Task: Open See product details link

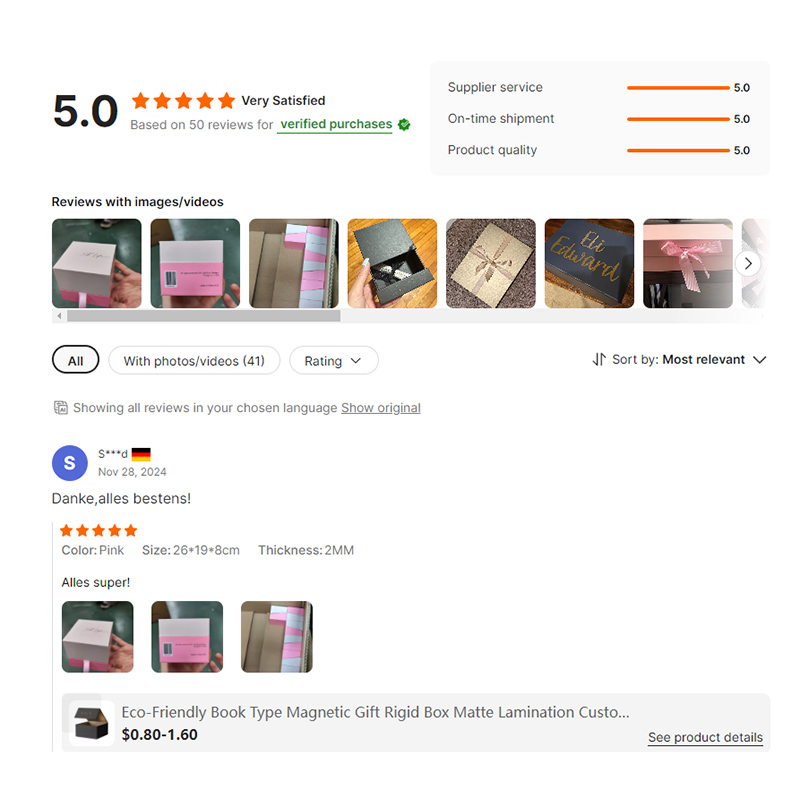Action: click(x=705, y=737)
